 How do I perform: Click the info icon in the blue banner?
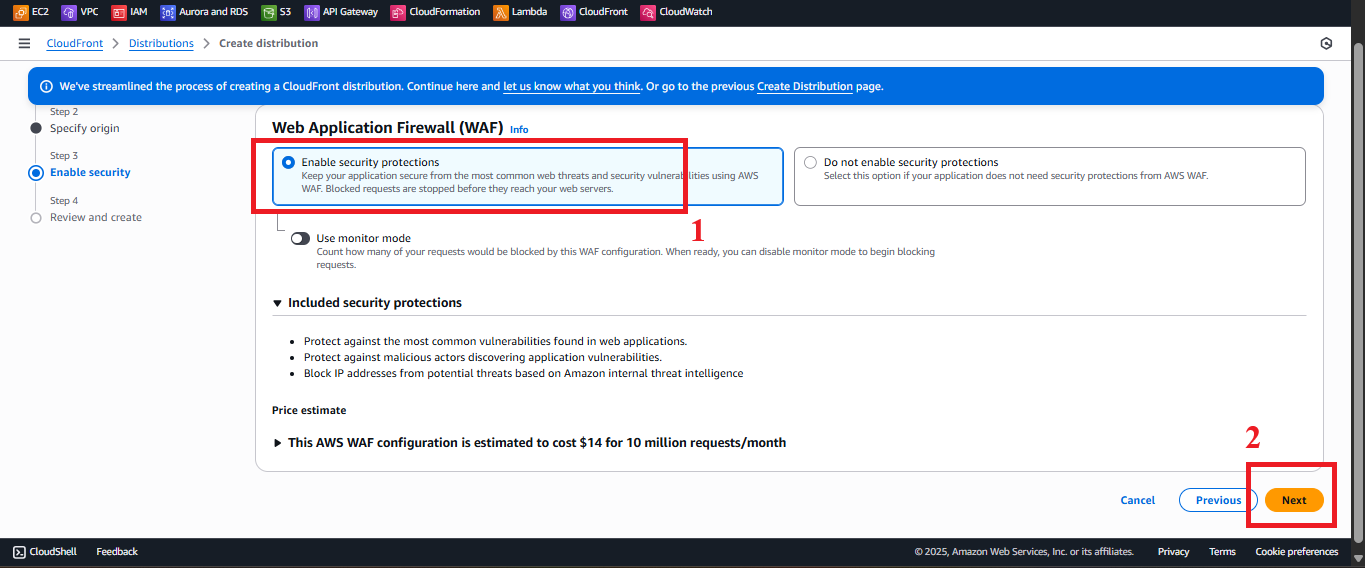[46, 87]
